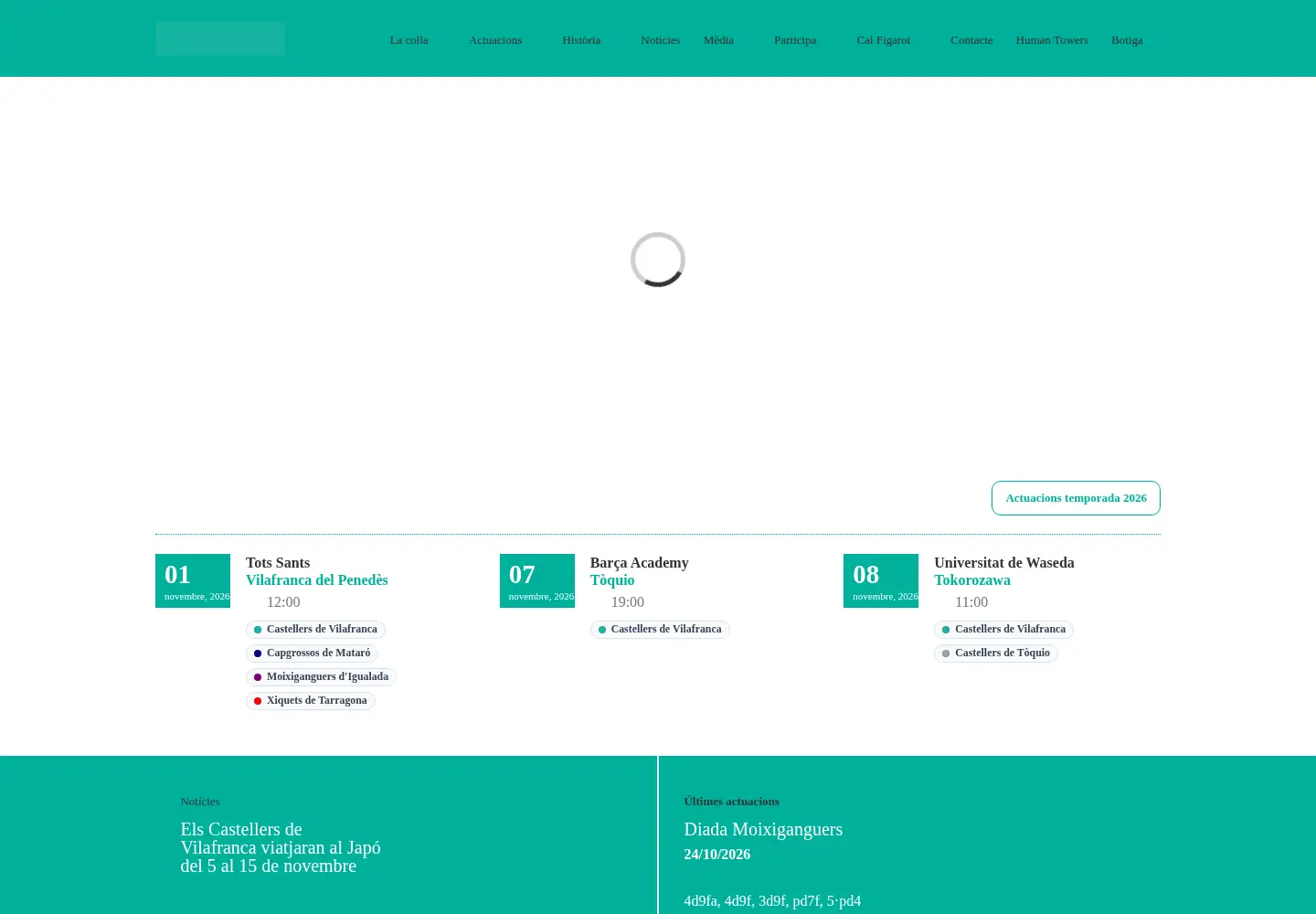This screenshot has height=914, width=1316.
Task: Click the Tokorozawa location link
Action: click(972, 580)
